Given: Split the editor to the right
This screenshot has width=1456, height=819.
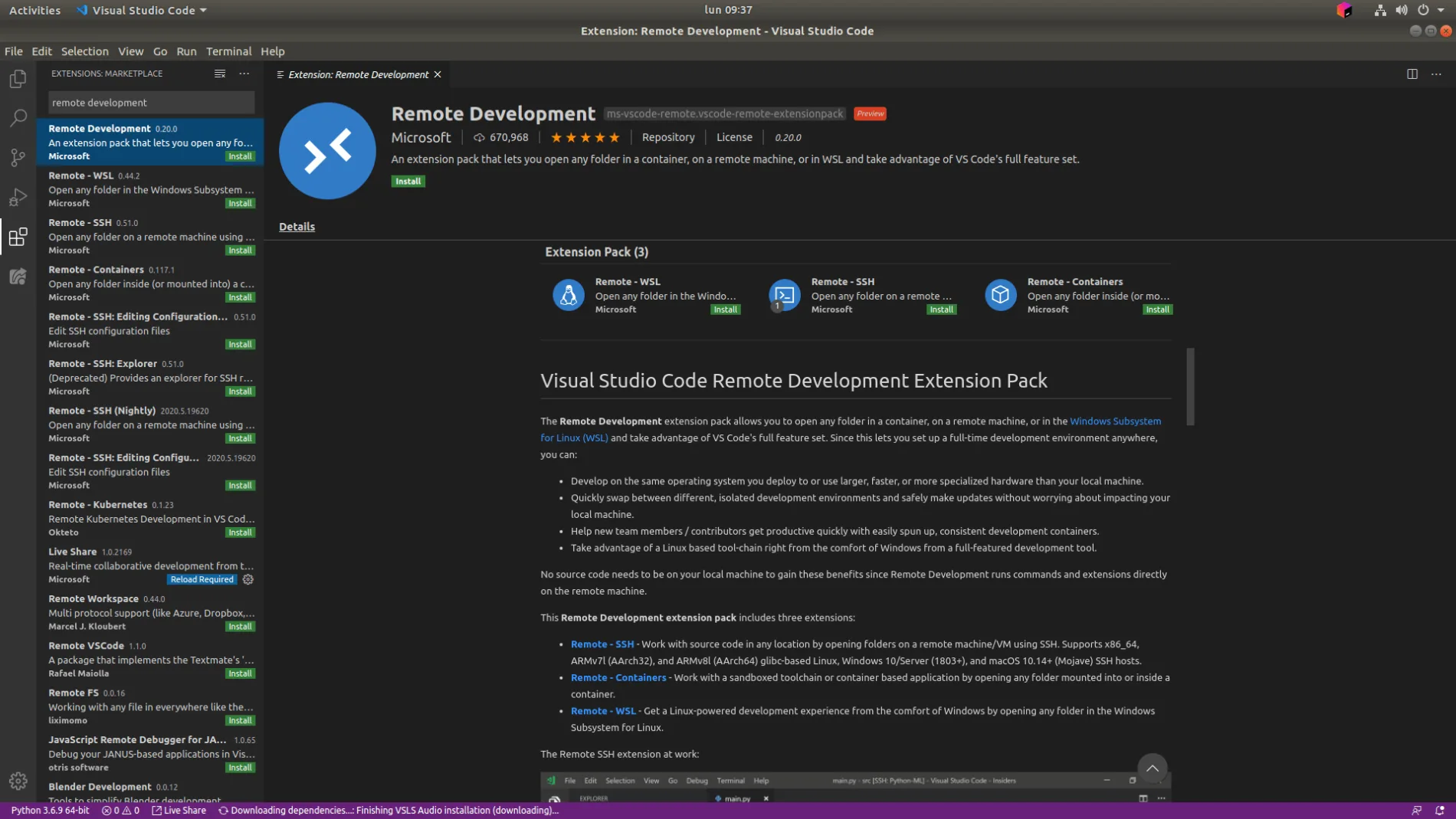Looking at the screenshot, I should tap(1412, 74).
